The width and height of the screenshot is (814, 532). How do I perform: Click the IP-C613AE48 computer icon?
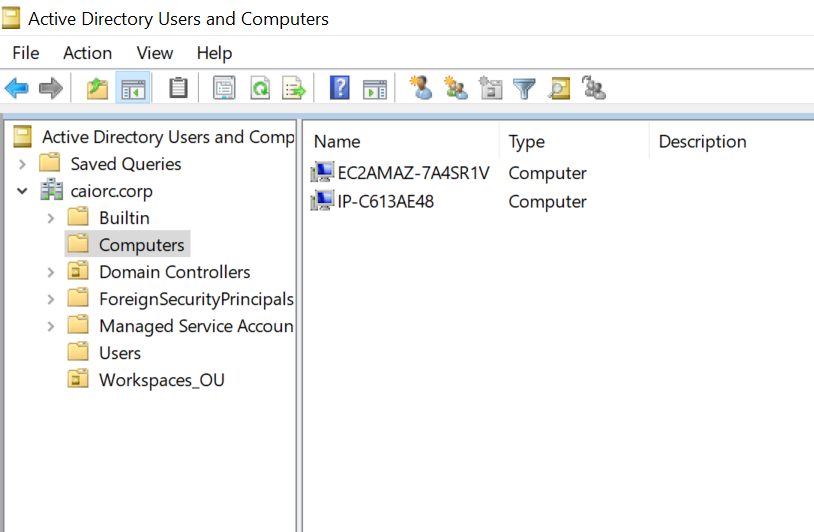pyautogui.click(x=322, y=200)
